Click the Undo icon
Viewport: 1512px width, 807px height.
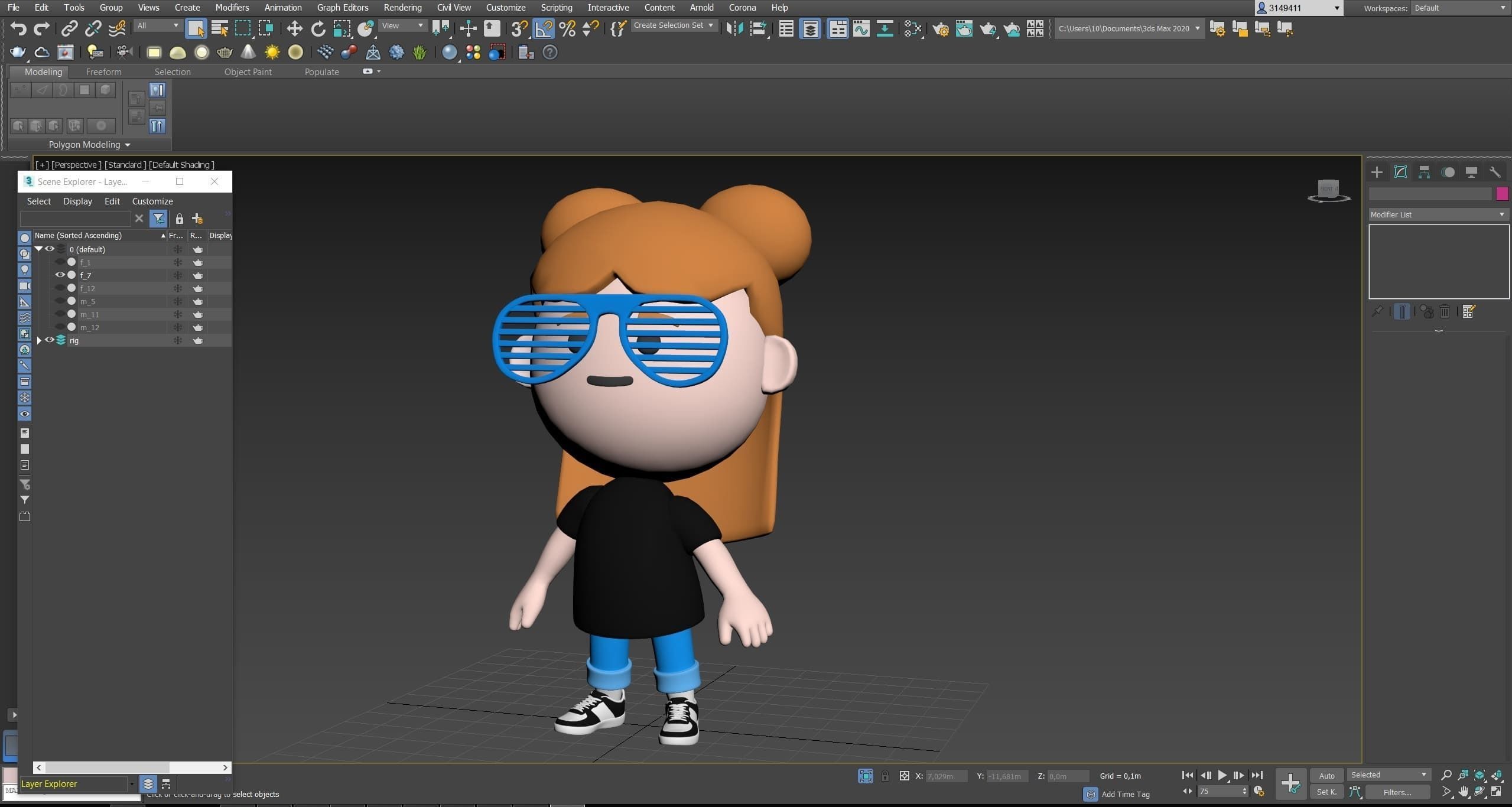pyautogui.click(x=17, y=28)
